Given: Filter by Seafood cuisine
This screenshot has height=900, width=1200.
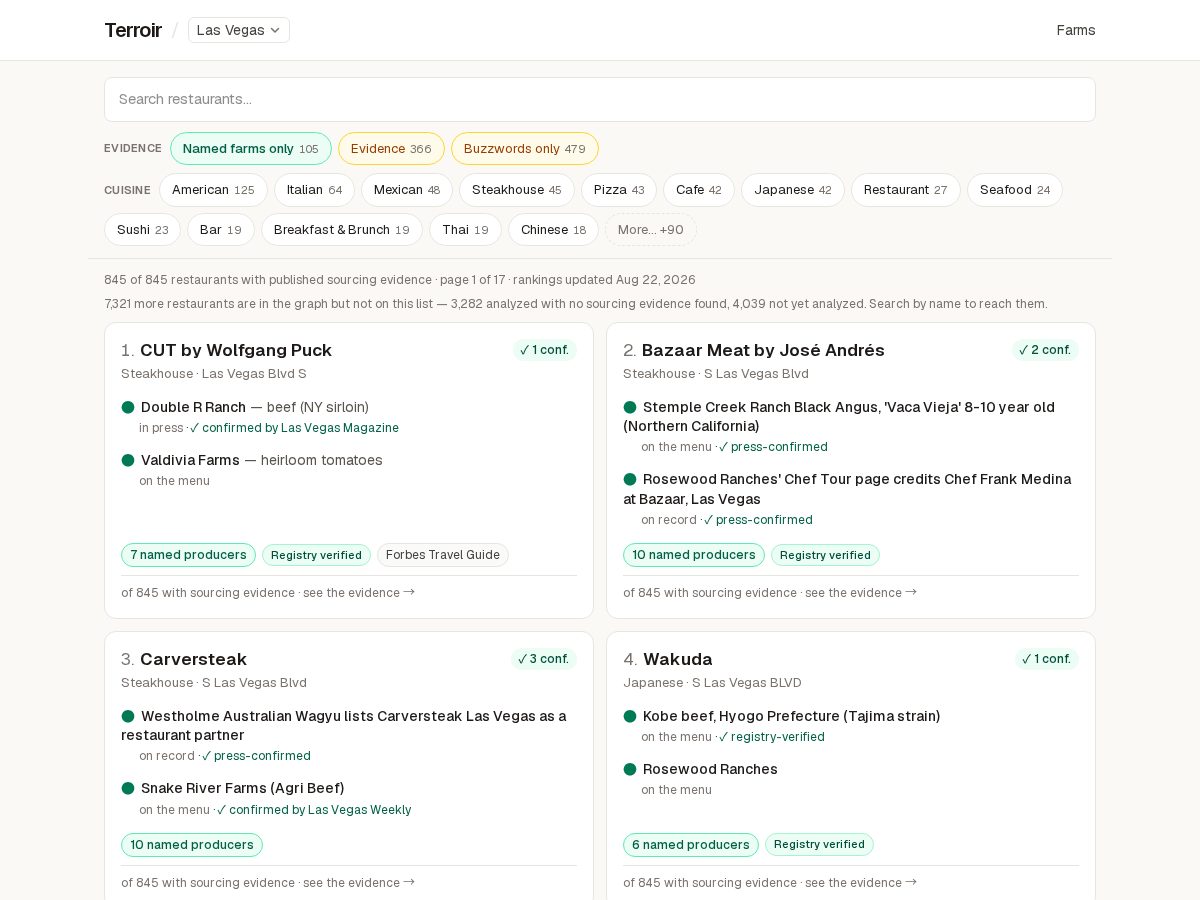Looking at the screenshot, I should coord(1015,190).
